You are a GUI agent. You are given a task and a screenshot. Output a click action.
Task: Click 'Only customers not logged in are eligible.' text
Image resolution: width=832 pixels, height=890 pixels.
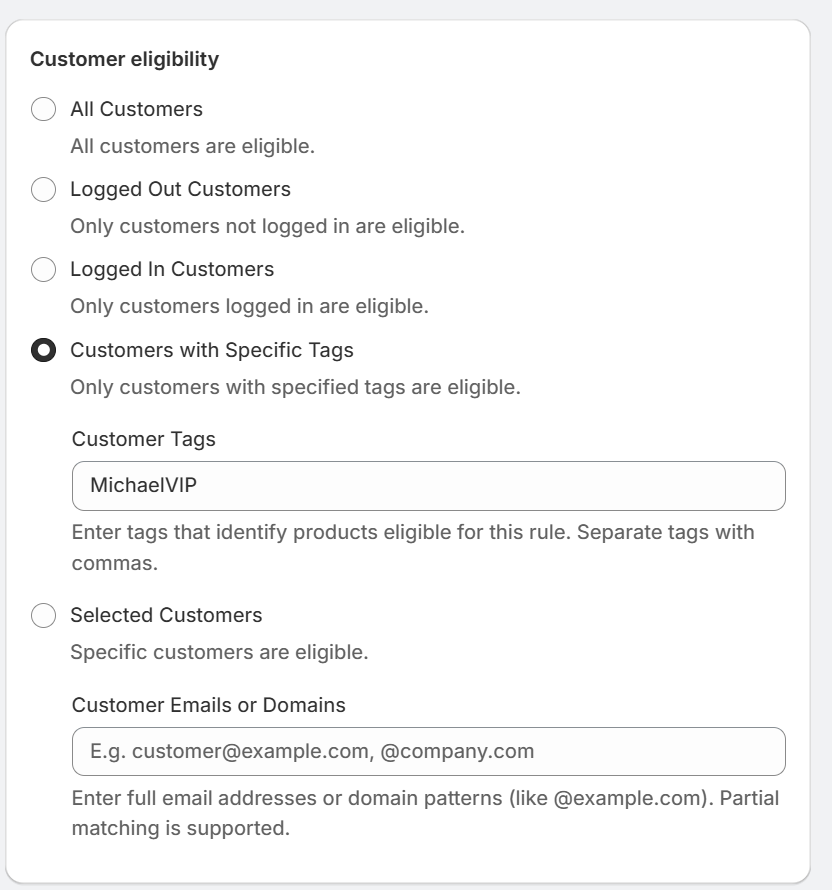pyautogui.click(x=267, y=226)
